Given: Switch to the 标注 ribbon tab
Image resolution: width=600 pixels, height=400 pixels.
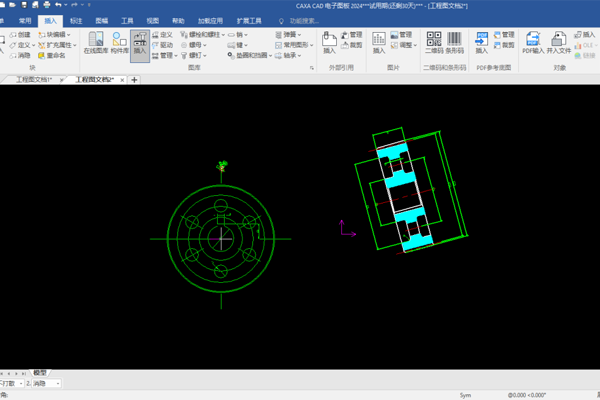Looking at the screenshot, I should click(x=76, y=21).
